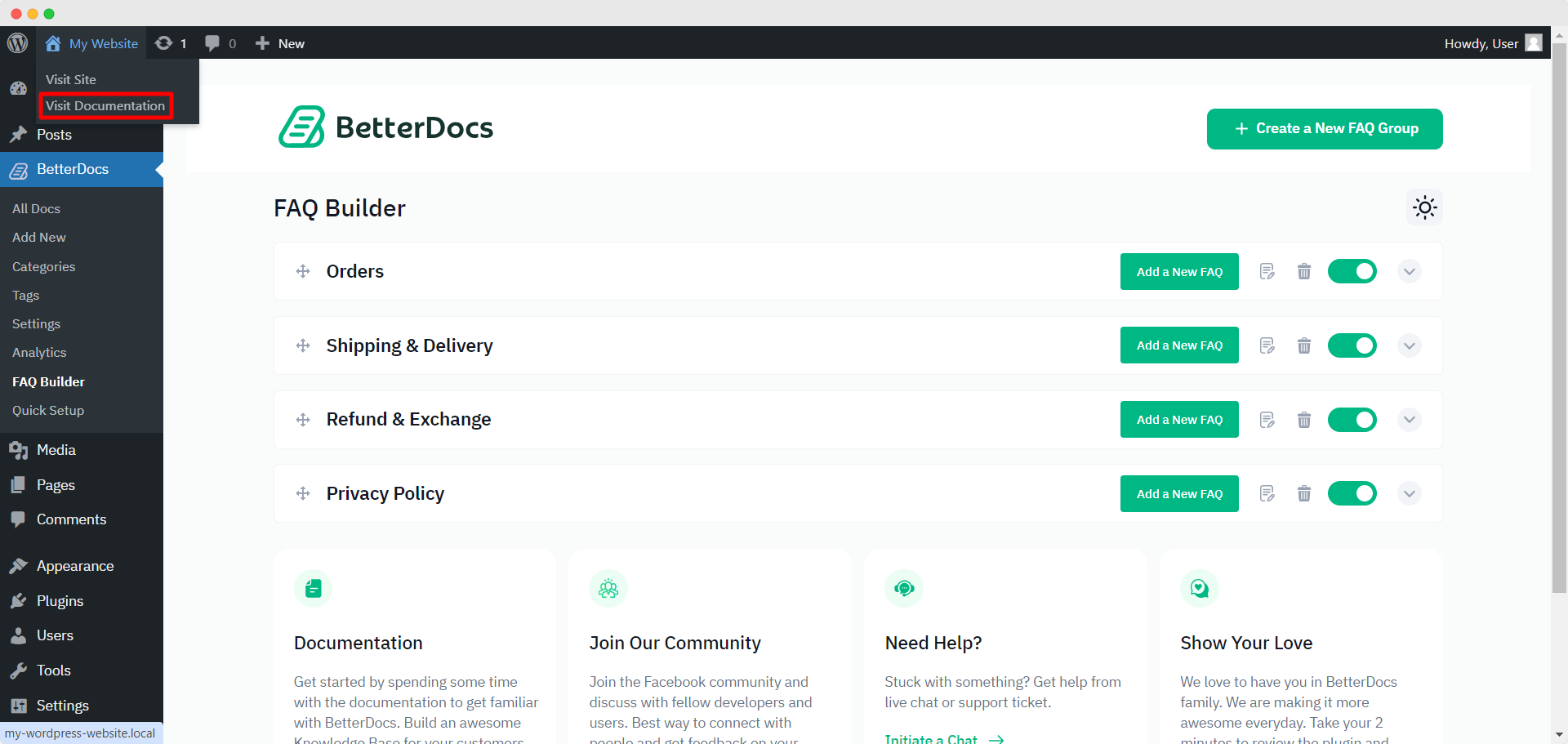Screen dimensions: 1568x744
Task: Toggle the Orders FAQ group switch
Action: tap(1352, 271)
